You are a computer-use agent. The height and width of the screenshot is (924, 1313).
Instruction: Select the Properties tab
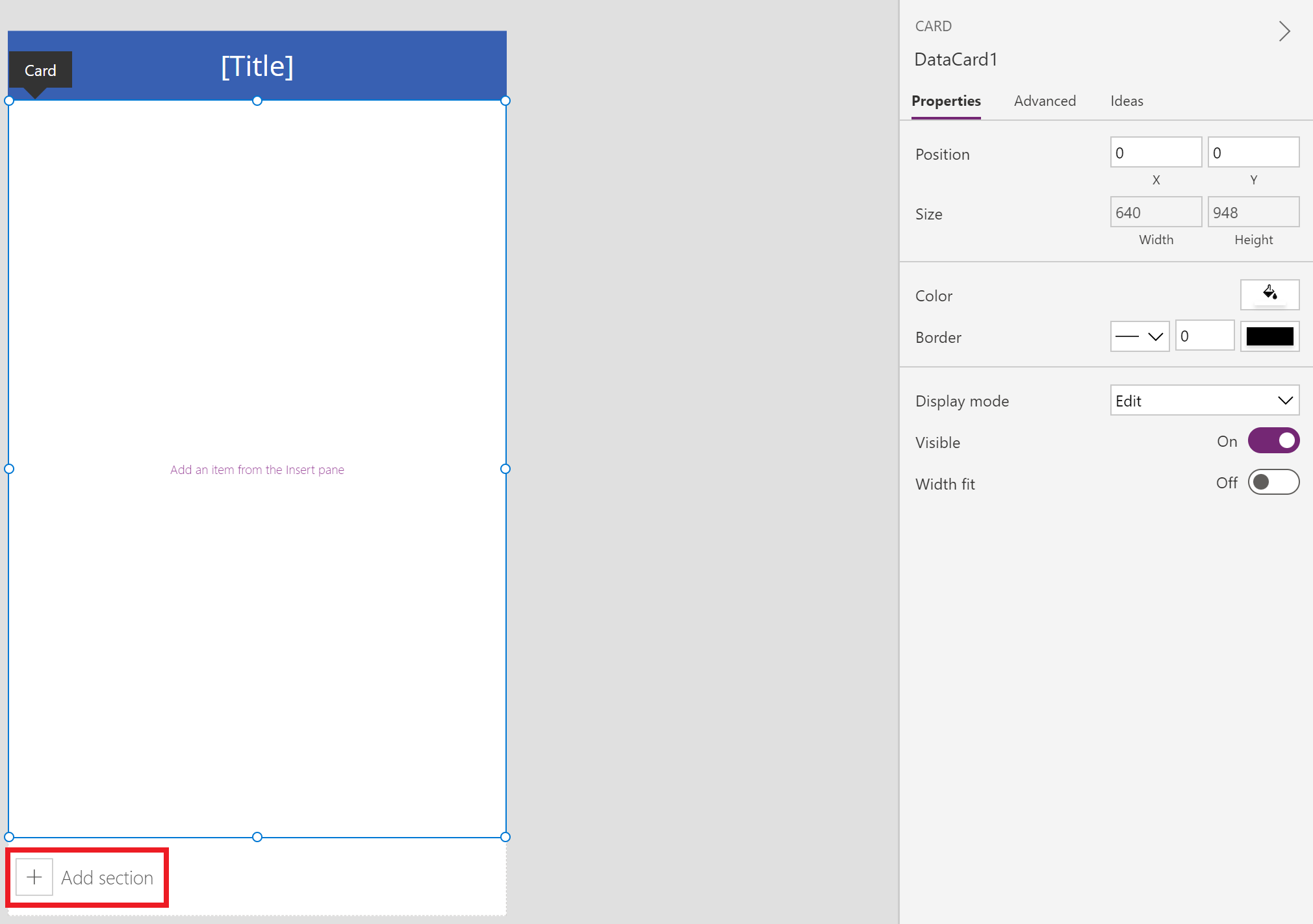(x=947, y=101)
